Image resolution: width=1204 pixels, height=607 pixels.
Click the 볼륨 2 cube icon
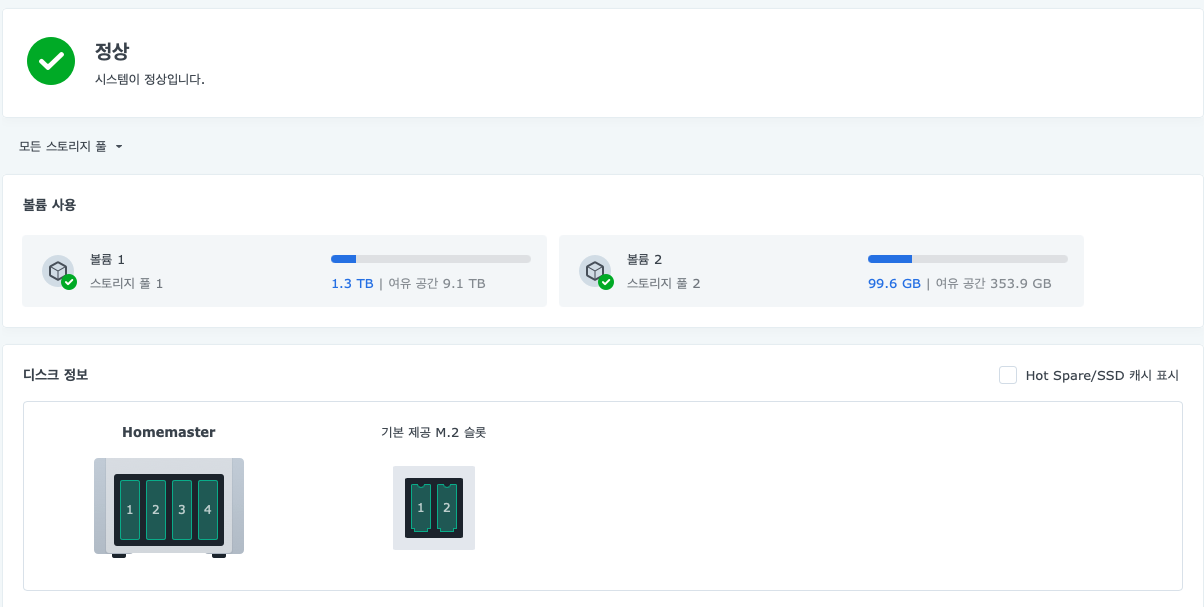point(595,271)
